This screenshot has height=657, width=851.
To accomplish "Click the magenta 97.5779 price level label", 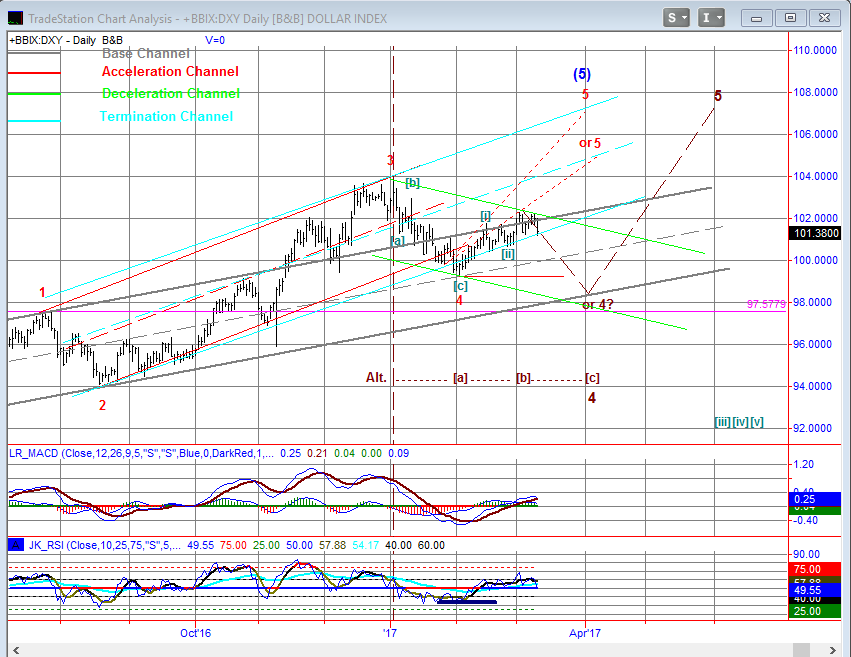I will (766, 304).
